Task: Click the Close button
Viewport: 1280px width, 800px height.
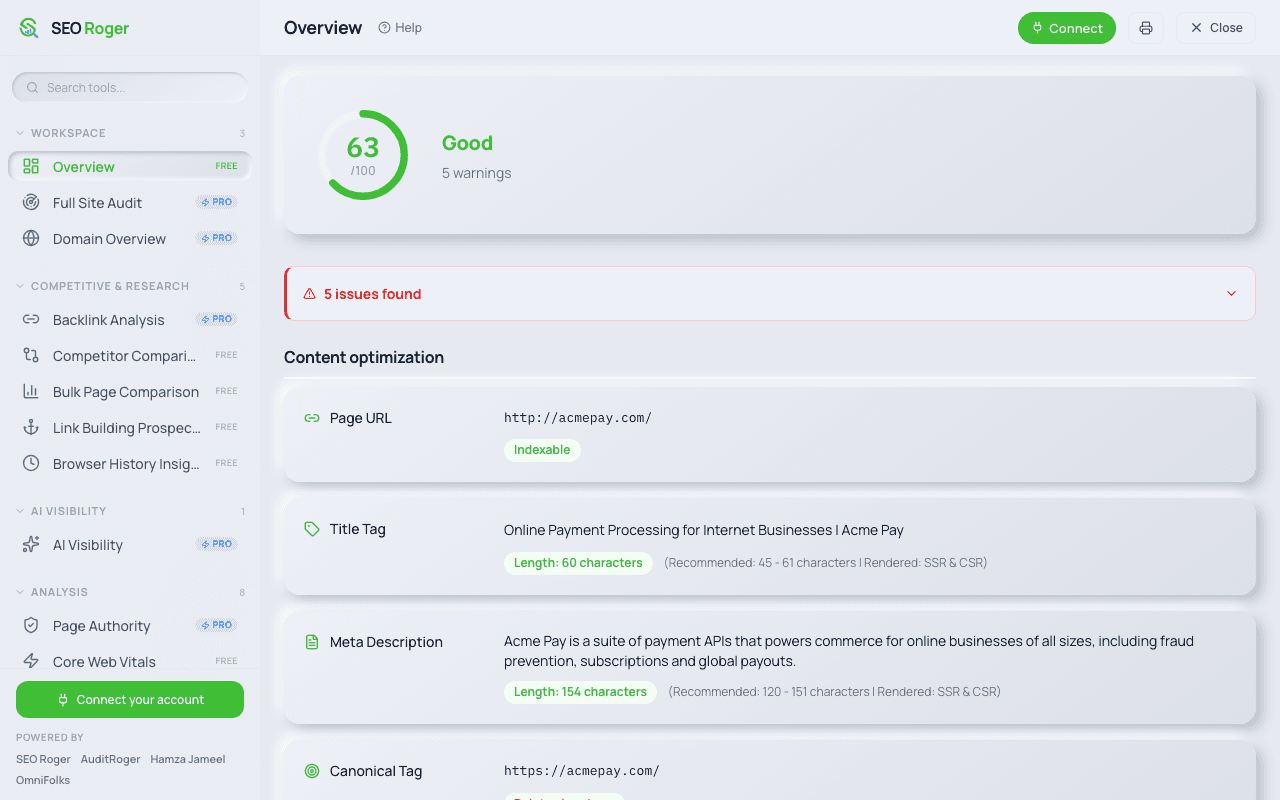Action: tap(1216, 28)
